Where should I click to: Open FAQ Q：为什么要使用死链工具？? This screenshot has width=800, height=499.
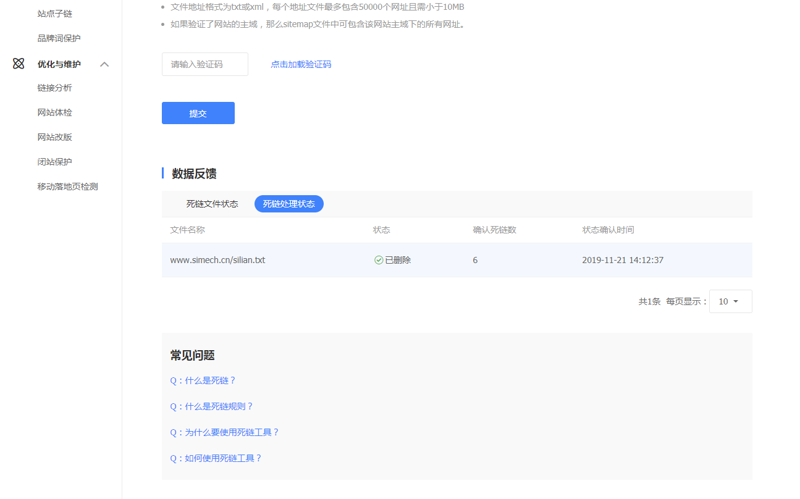[224, 433]
